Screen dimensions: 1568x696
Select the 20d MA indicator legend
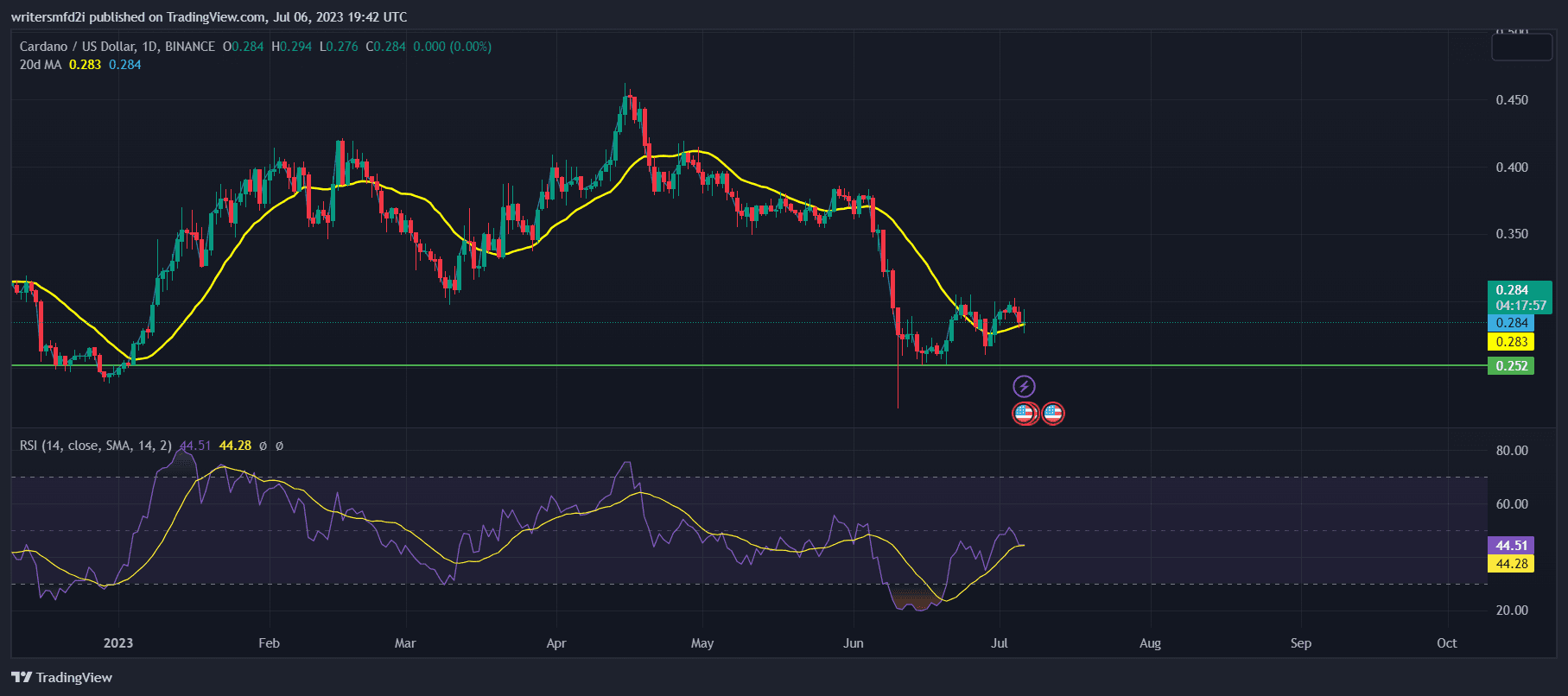click(x=41, y=65)
